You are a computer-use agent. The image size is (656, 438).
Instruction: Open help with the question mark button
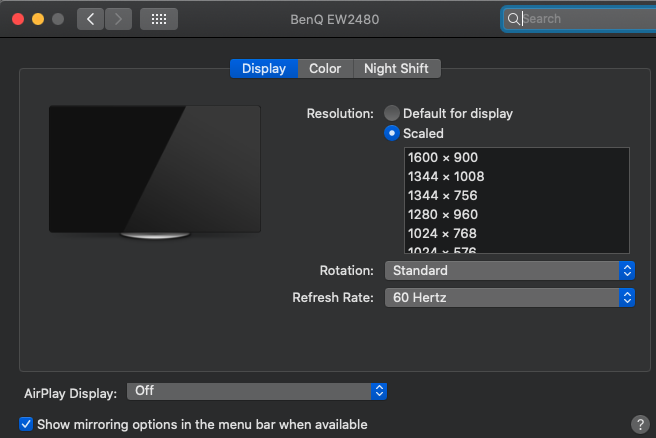tap(640, 424)
